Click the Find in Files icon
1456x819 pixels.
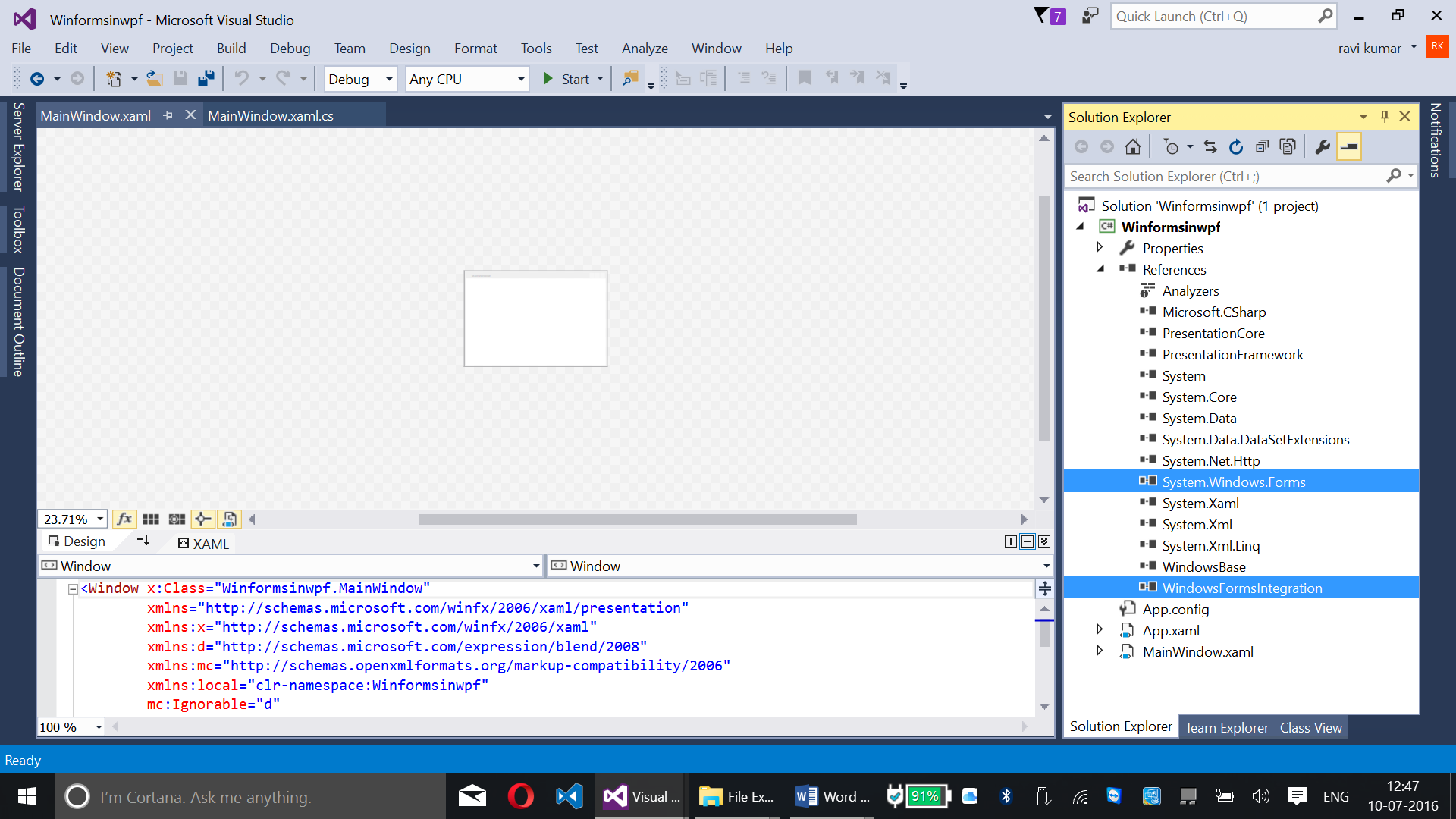[629, 79]
